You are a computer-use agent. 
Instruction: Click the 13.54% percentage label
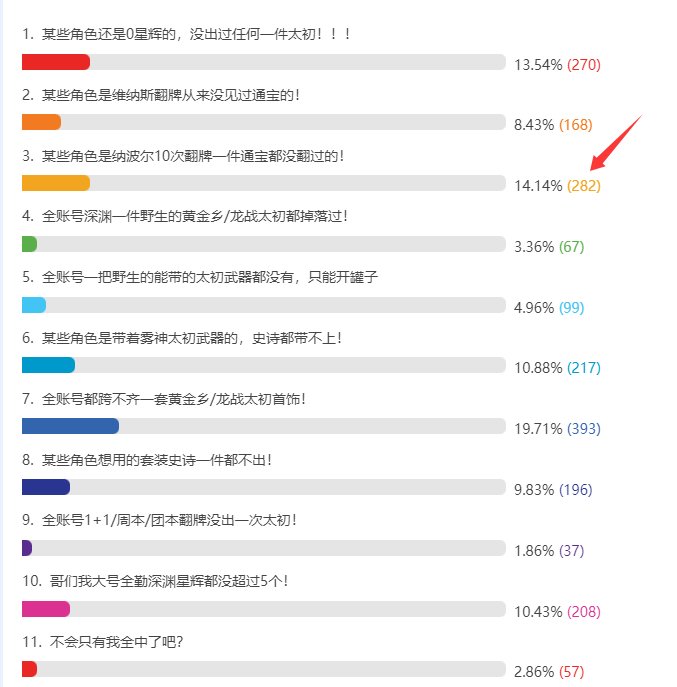tap(538, 65)
